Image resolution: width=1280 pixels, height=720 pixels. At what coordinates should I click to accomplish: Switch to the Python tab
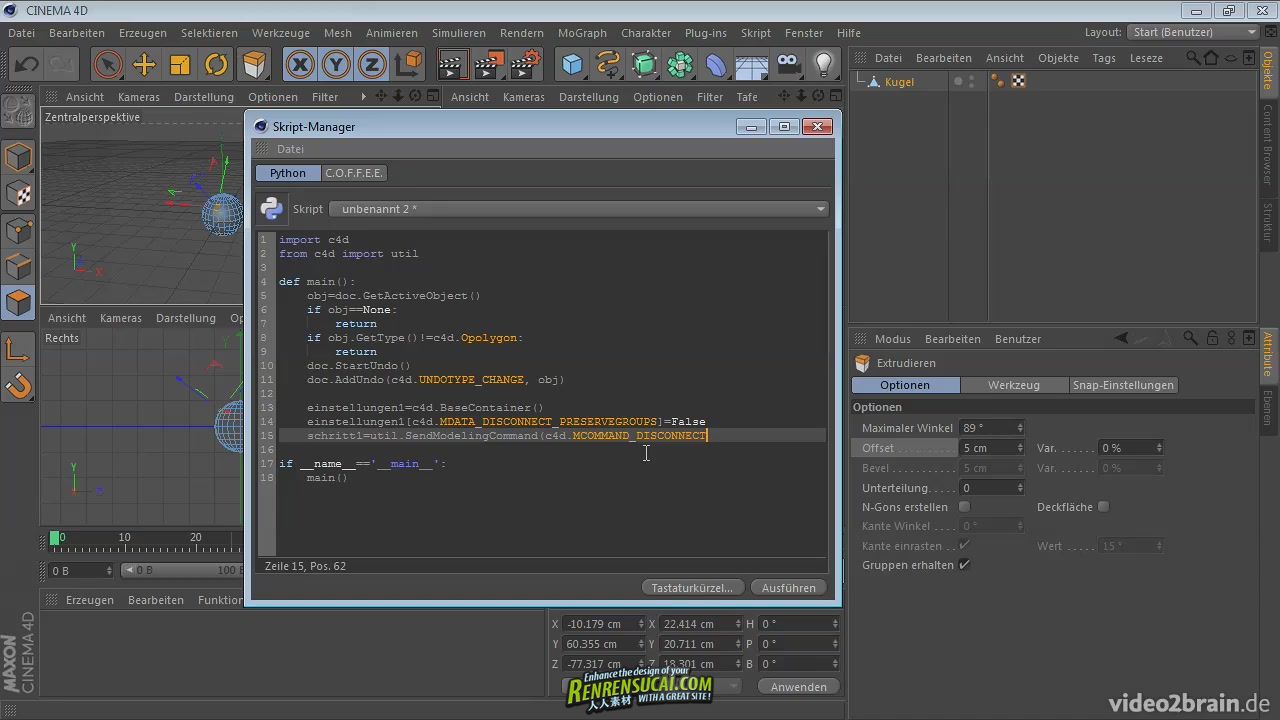tap(288, 173)
